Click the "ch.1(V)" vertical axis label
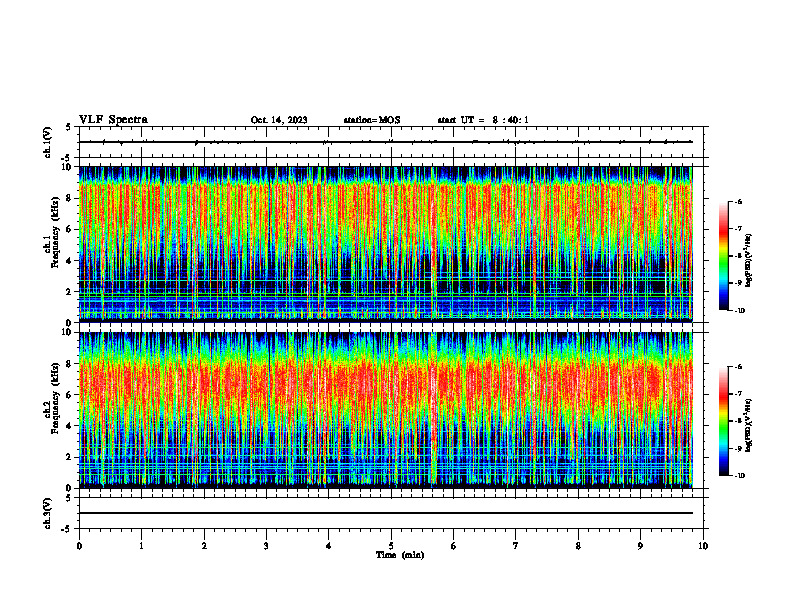Screen dimensions: 792x612 47,142
